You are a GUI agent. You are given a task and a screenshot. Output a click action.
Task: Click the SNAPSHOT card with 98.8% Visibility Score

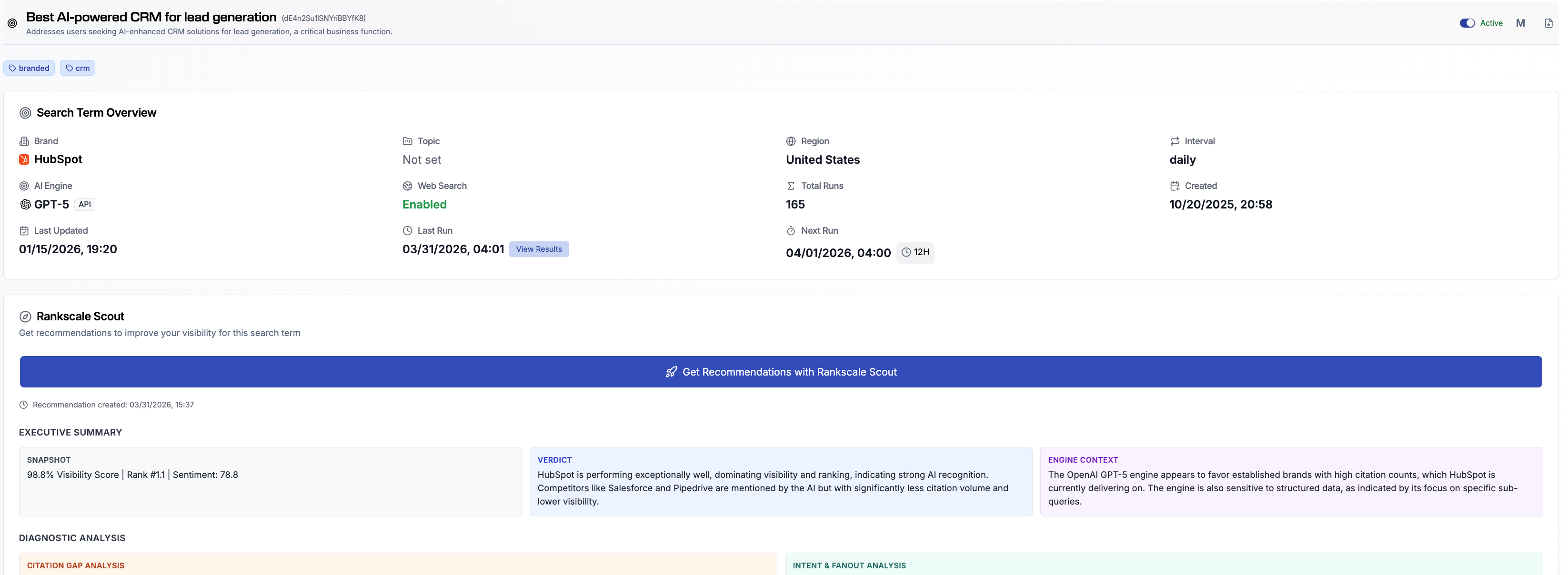pos(270,482)
